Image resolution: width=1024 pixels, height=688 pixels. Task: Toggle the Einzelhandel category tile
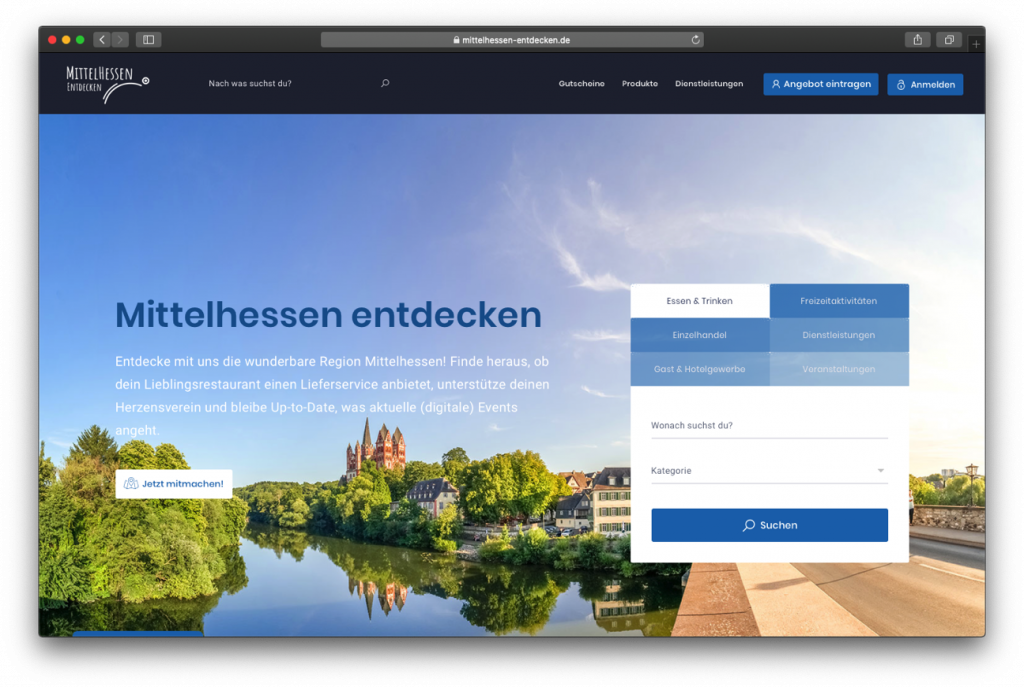click(x=700, y=334)
